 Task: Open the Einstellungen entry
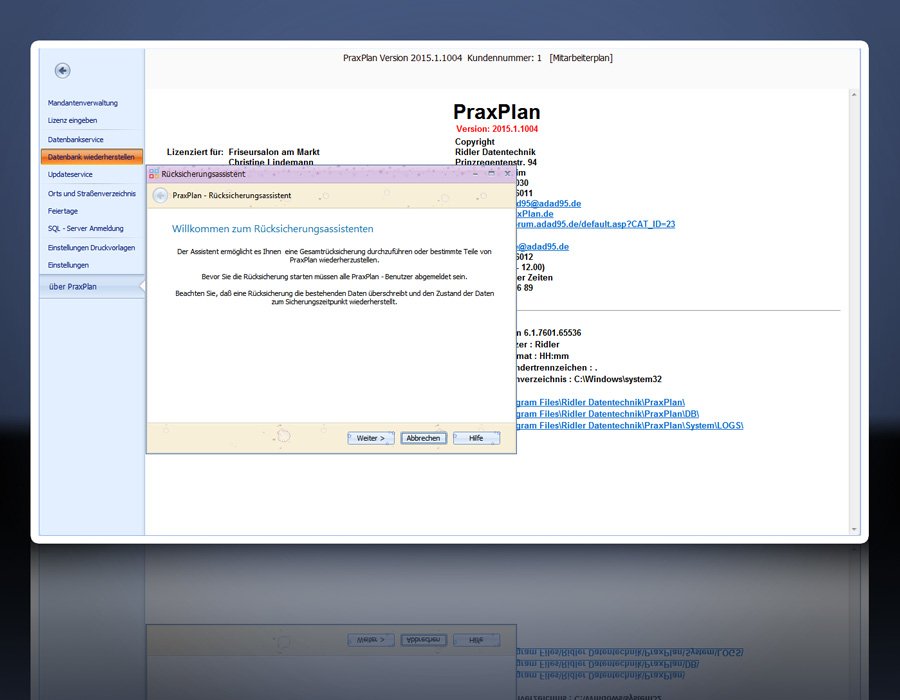point(68,265)
